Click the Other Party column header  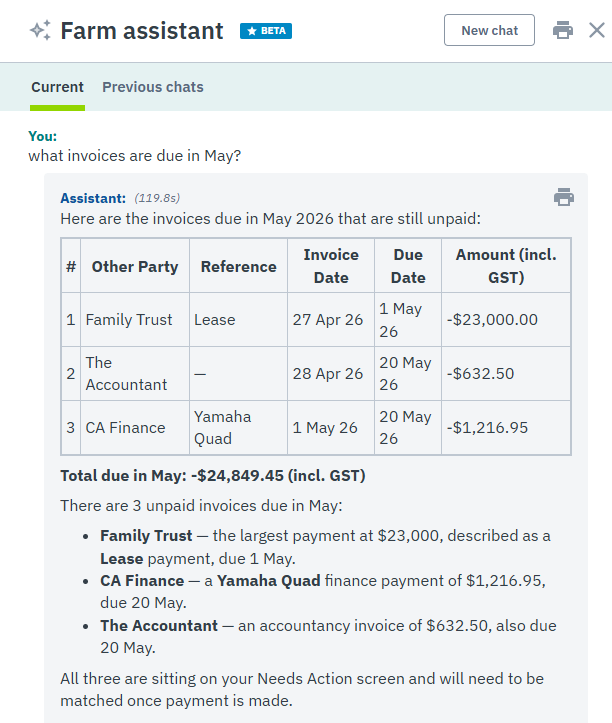[x=135, y=266]
